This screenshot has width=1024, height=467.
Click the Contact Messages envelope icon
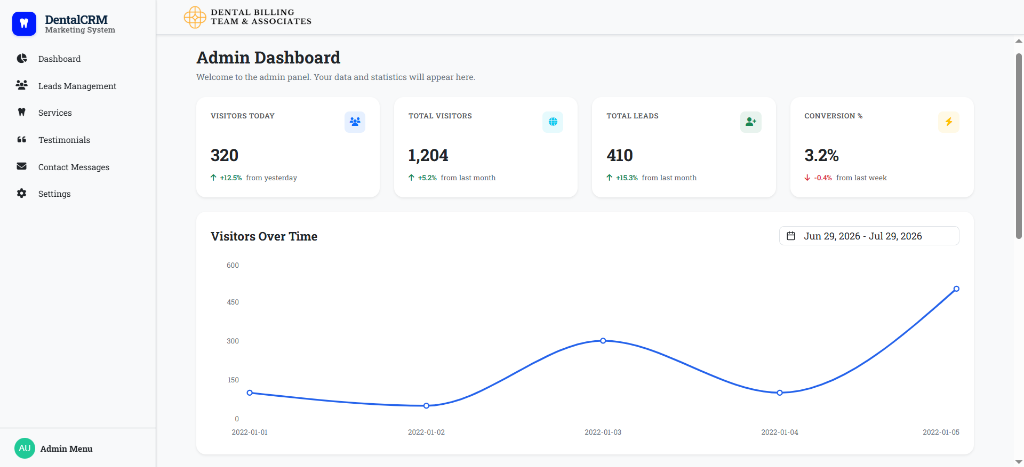pos(22,167)
